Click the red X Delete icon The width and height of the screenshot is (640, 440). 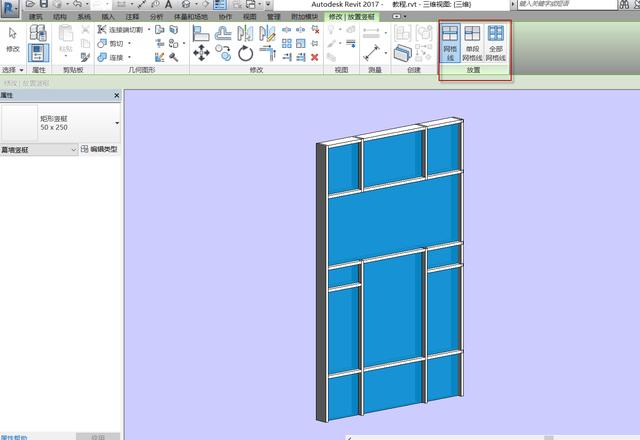(315, 57)
